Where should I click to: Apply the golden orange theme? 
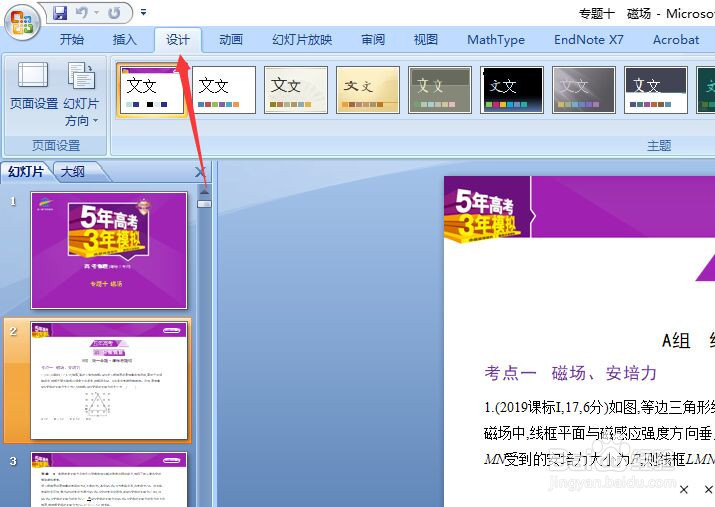[368, 90]
